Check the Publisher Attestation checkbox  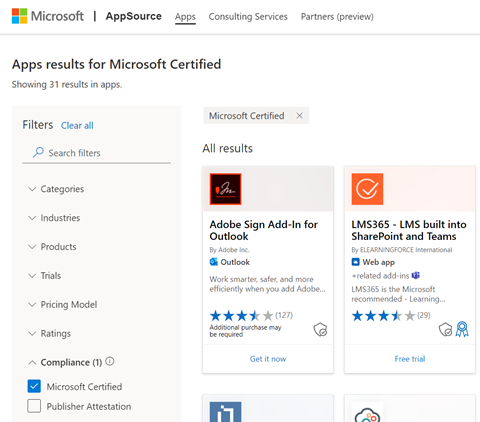pyautogui.click(x=34, y=406)
